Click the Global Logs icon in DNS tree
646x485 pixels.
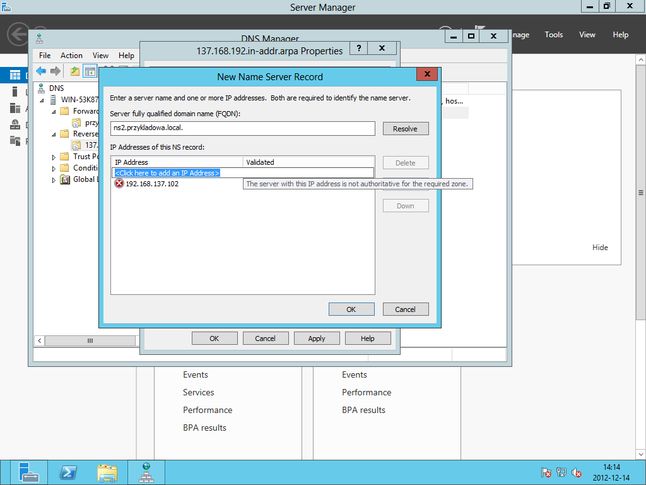[65, 180]
